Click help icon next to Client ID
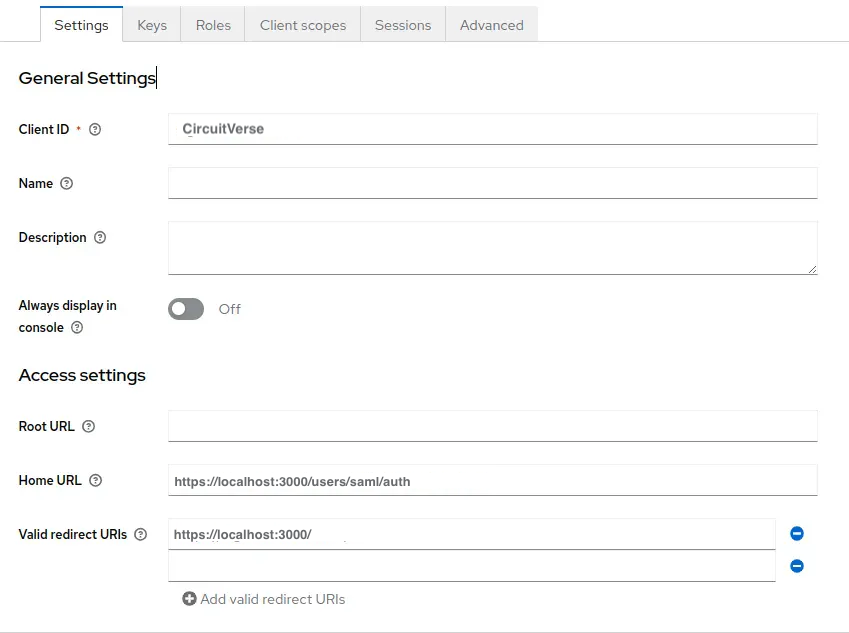This screenshot has height=633, width=849. (x=95, y=130)
